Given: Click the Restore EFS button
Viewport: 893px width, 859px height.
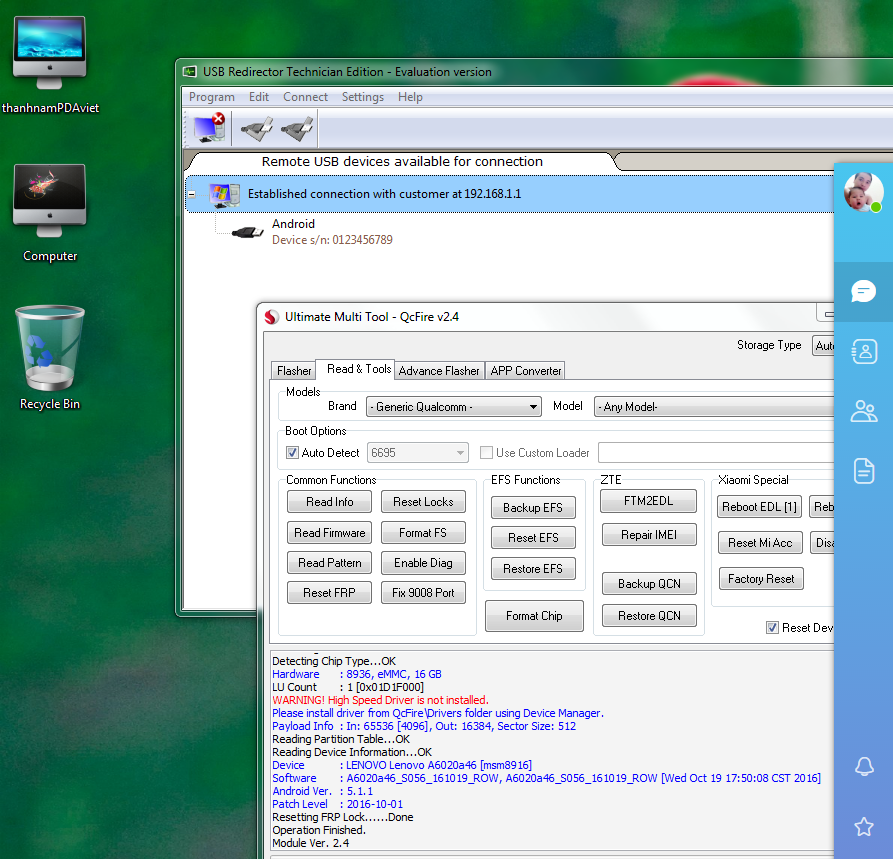Looking at the screenshot, I should 533,568.
